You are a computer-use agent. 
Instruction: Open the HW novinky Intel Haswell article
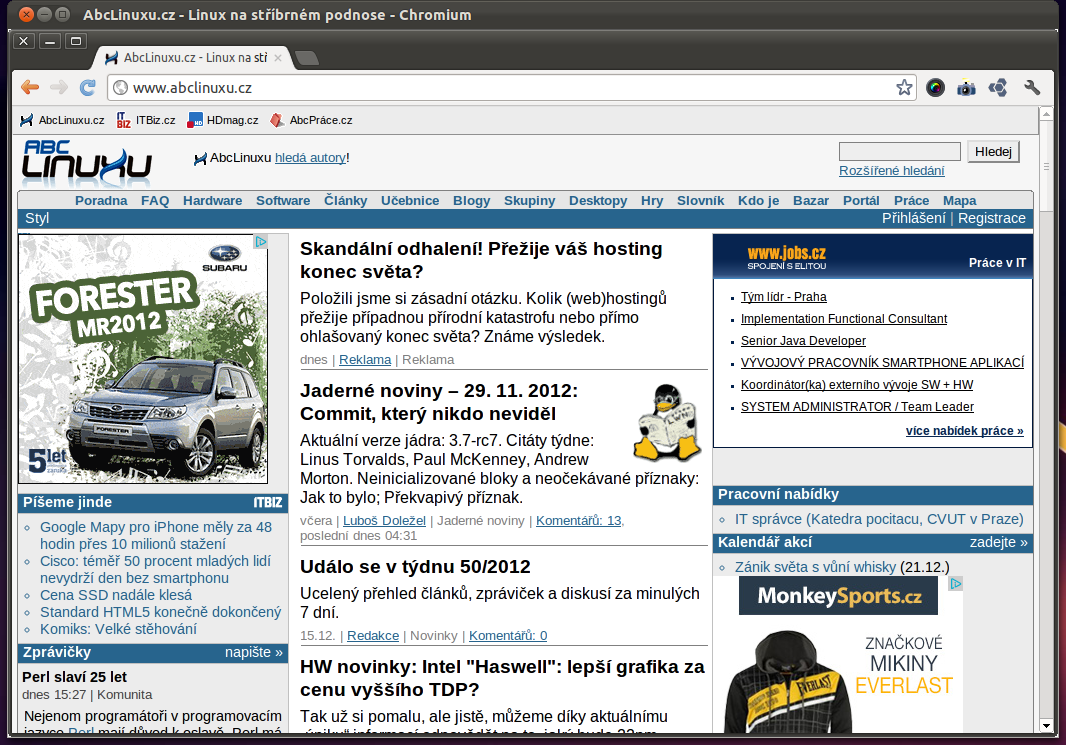(x=502, y=678)
